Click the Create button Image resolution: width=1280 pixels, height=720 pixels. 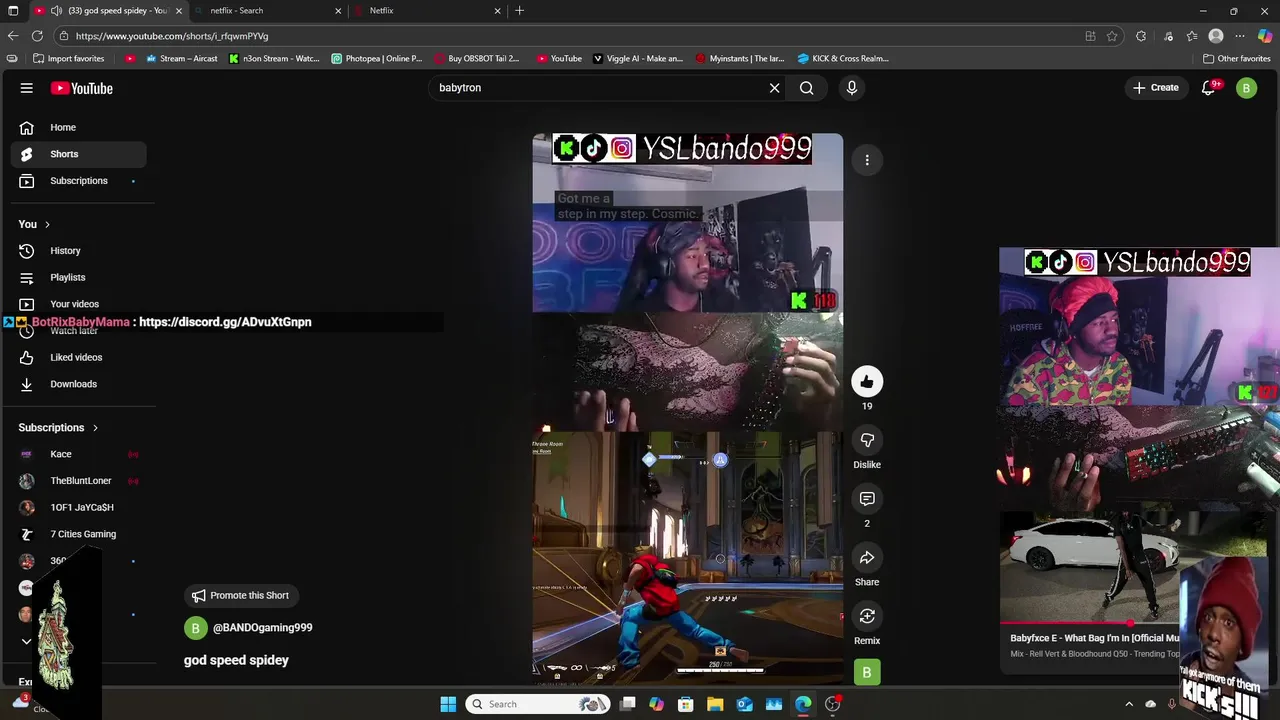[x=1155, y=88]
